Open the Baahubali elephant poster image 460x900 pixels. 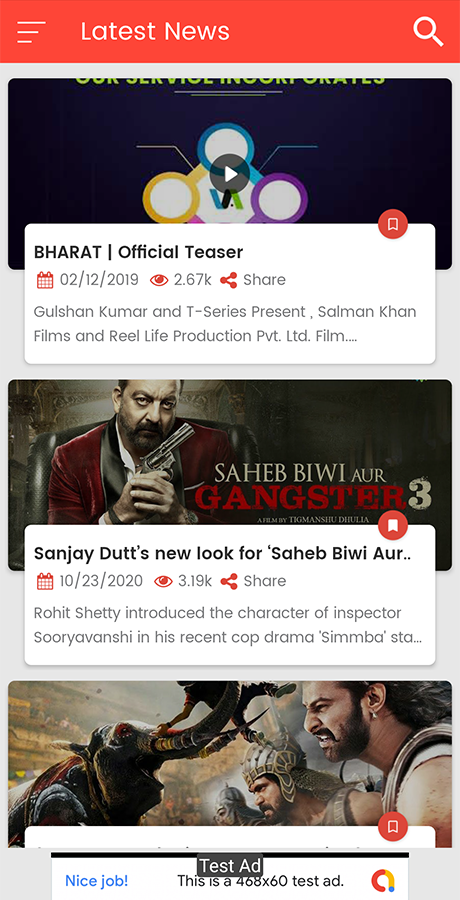(x=230, y=754)
